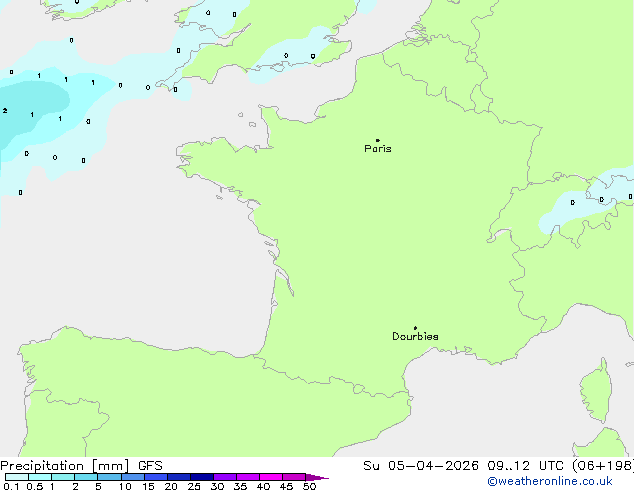Pick the 15 mm legend swatch
634x490 pixels.
point(156,477)
